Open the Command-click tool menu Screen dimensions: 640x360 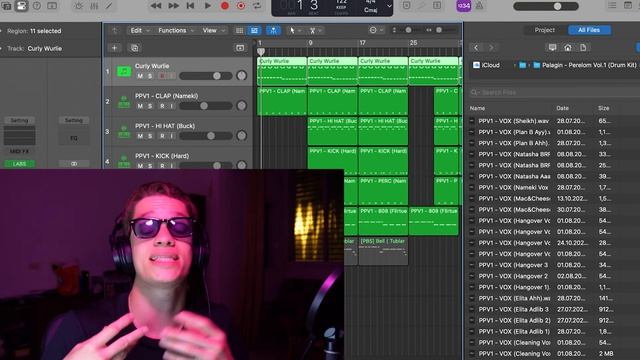pos(316,31)
